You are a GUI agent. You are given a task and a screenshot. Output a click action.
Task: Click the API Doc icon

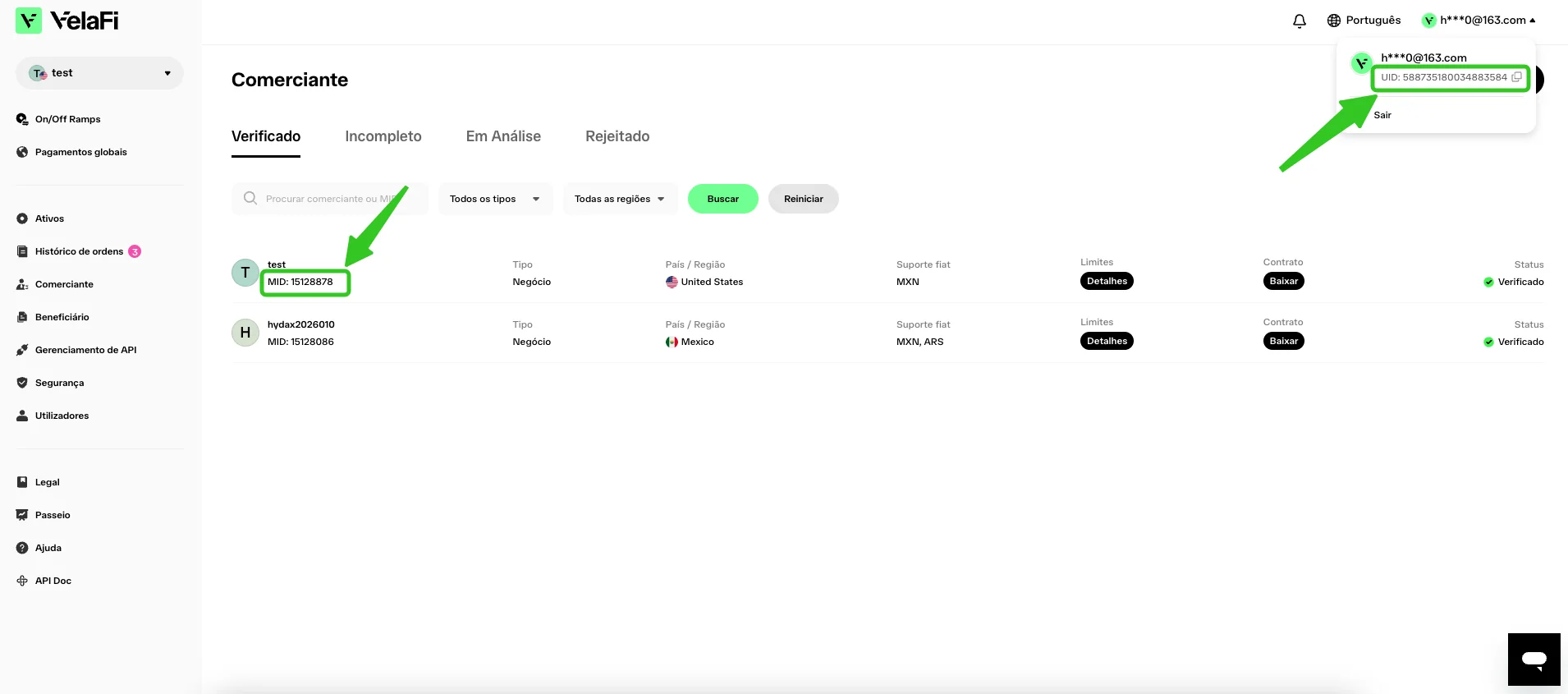tap(22, 581)
